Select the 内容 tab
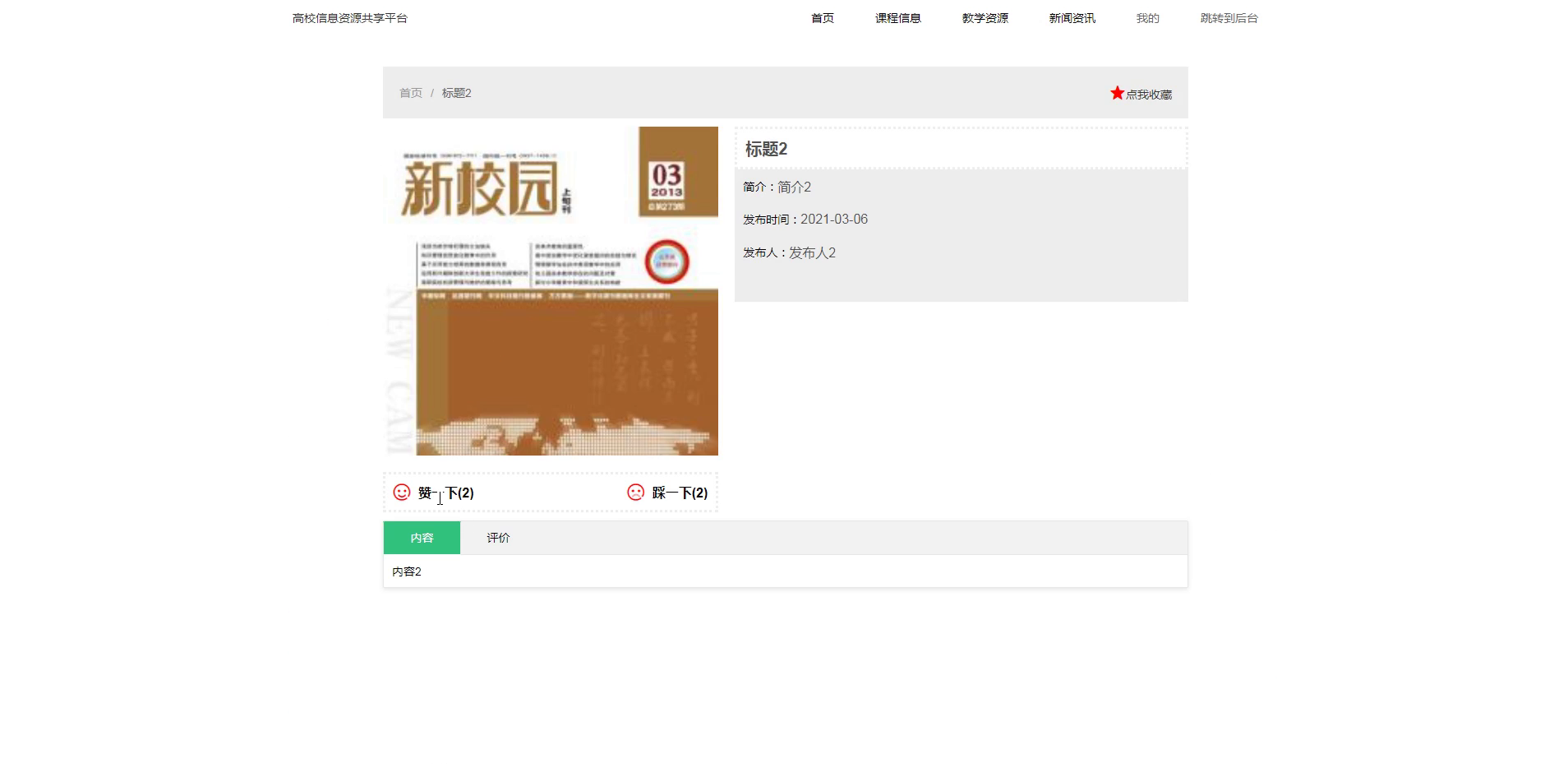This screenshot has height=768, width=1568. coord(422,538)
